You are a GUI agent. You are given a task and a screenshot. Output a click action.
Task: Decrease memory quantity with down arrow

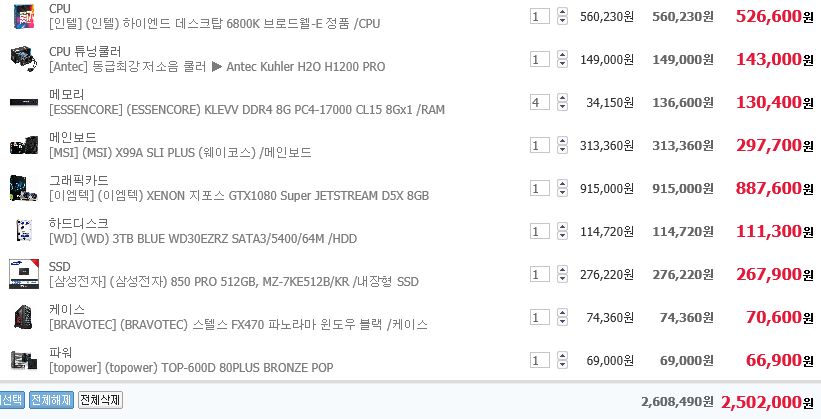[x=561, y=107]
